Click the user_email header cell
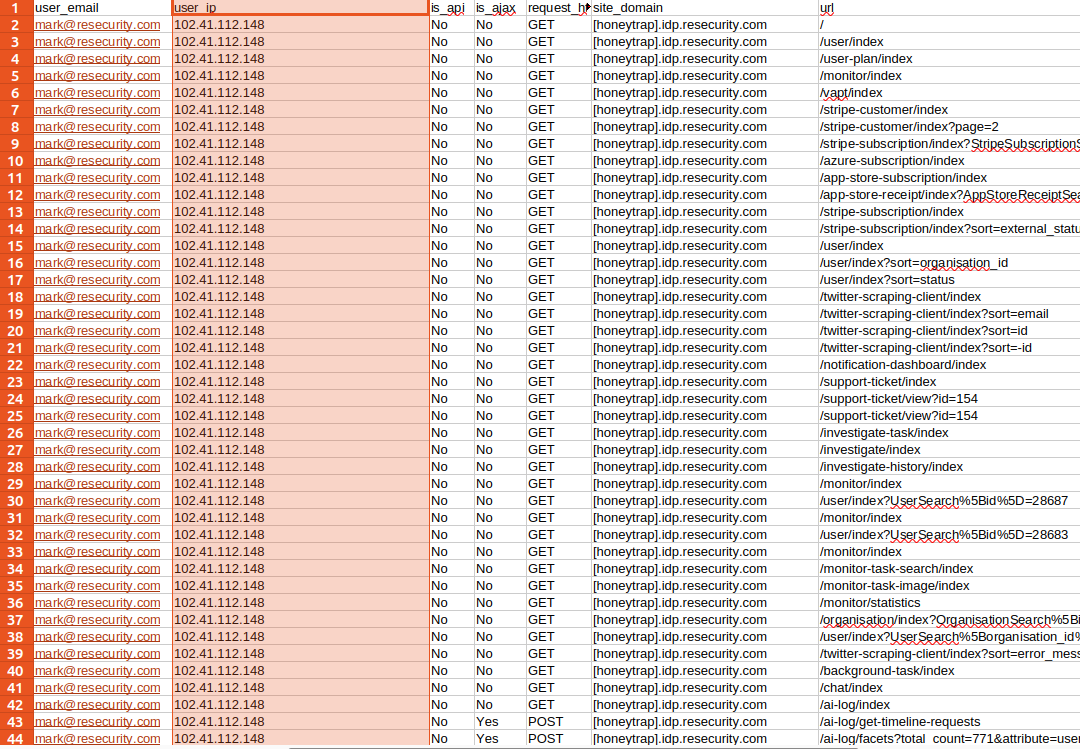This screenshot has height=749, width=1080. tap(101, 8)
